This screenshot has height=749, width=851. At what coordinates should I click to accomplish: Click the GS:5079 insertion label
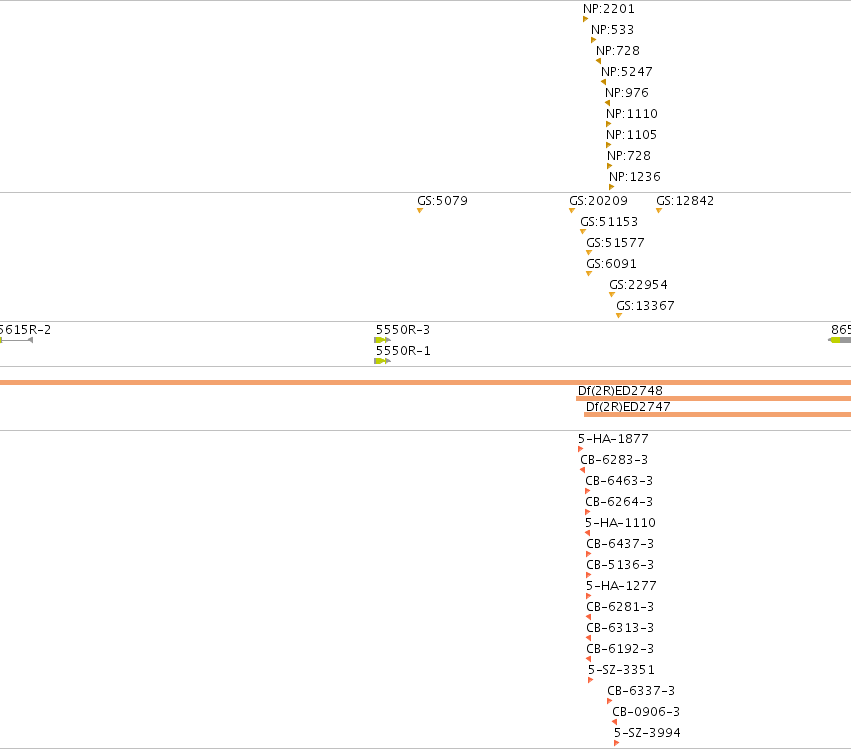coord(442,201)
